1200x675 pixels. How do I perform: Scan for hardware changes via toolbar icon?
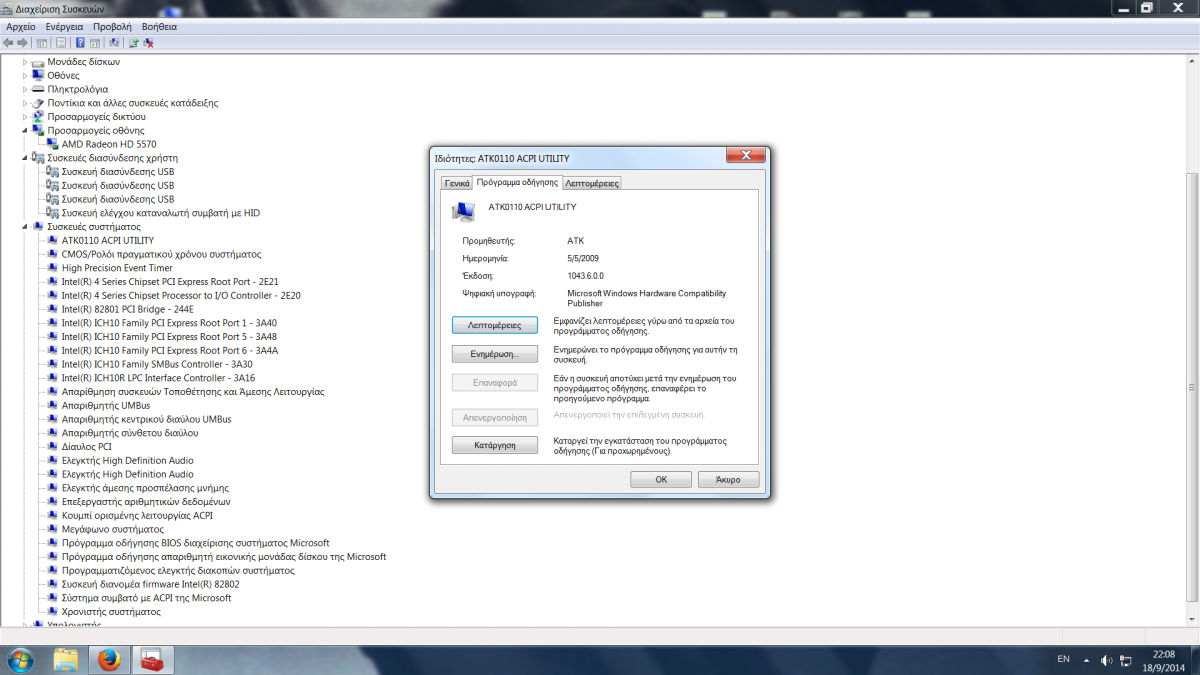(114, 43)
